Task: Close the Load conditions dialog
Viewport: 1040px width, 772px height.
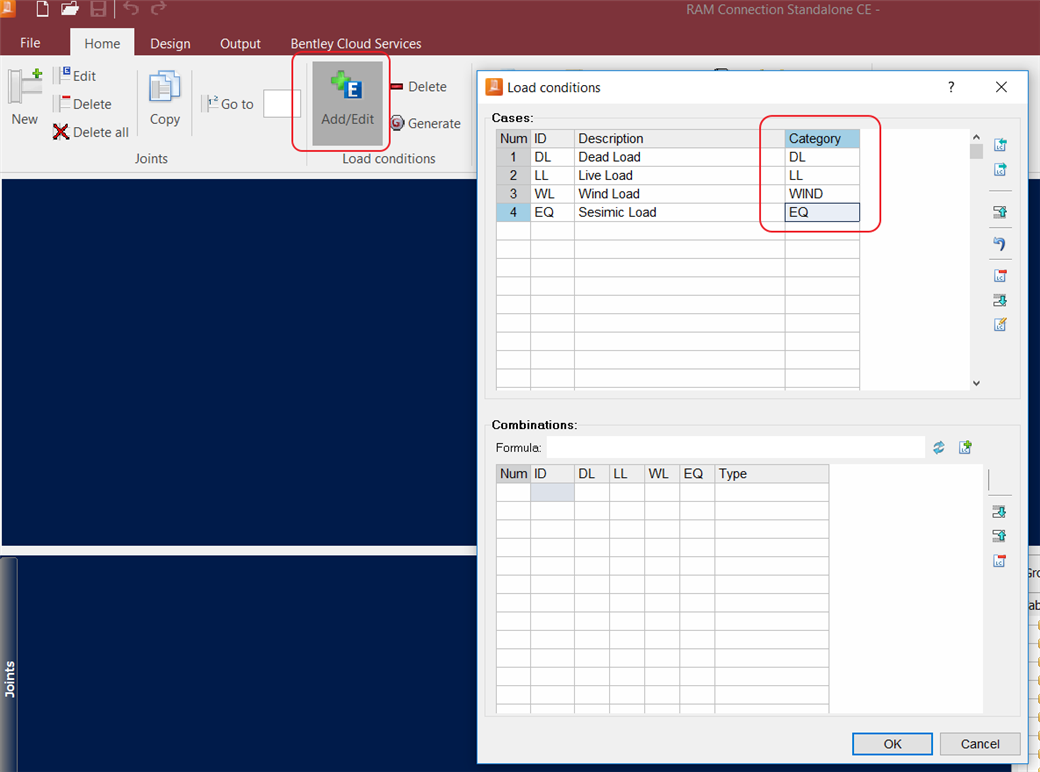Action: 1002,87
